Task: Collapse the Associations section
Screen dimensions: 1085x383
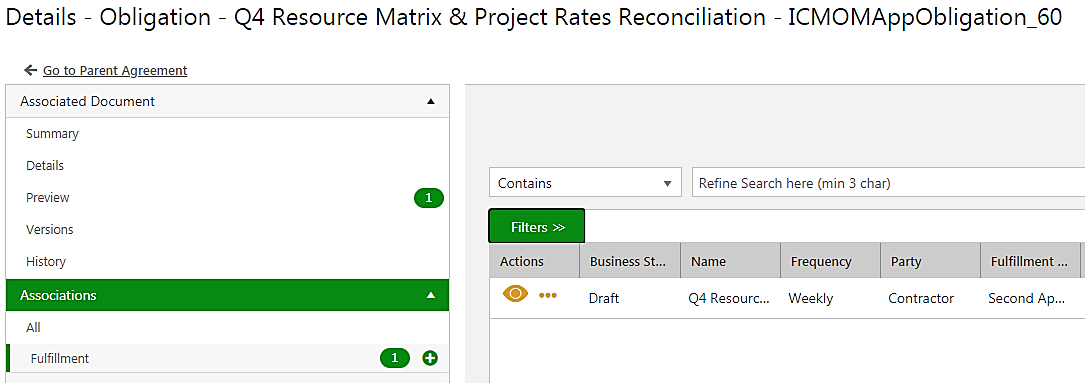Action: 431,295
